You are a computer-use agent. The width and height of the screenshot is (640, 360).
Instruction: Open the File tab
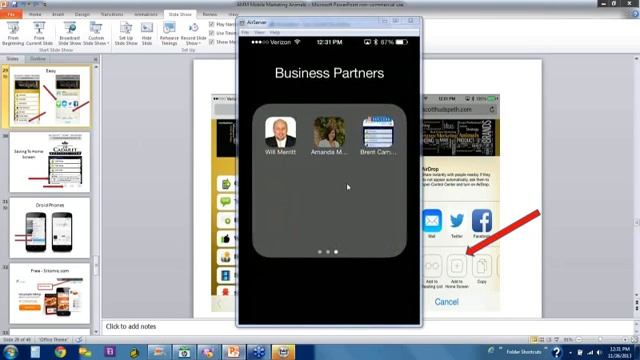pos(11,14)
